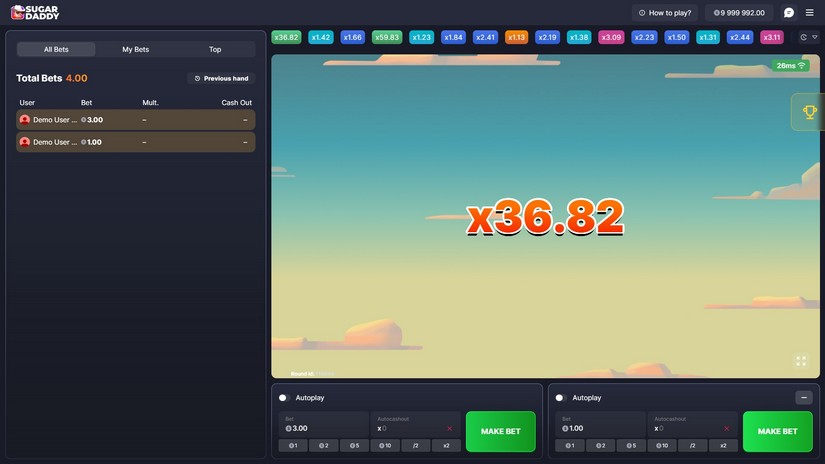
Task: Clear autocashout in left bet panel
Action: coord(449,428)
